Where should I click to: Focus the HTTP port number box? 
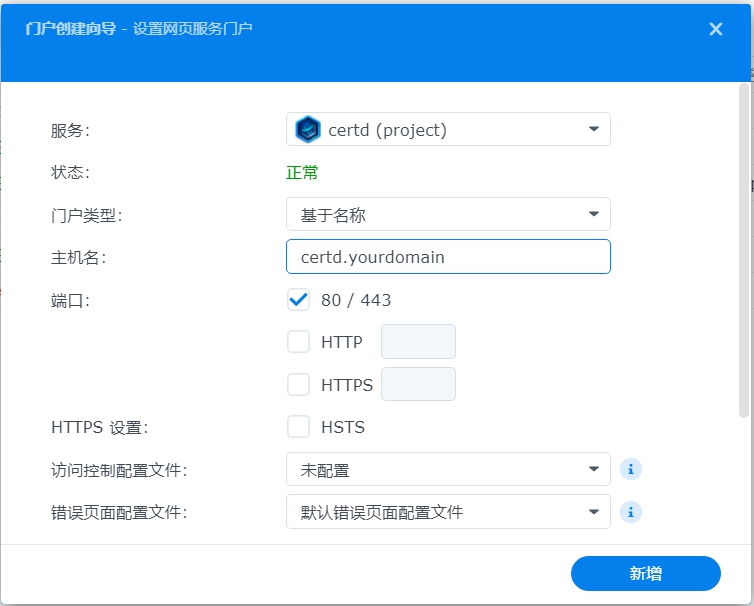418,342
